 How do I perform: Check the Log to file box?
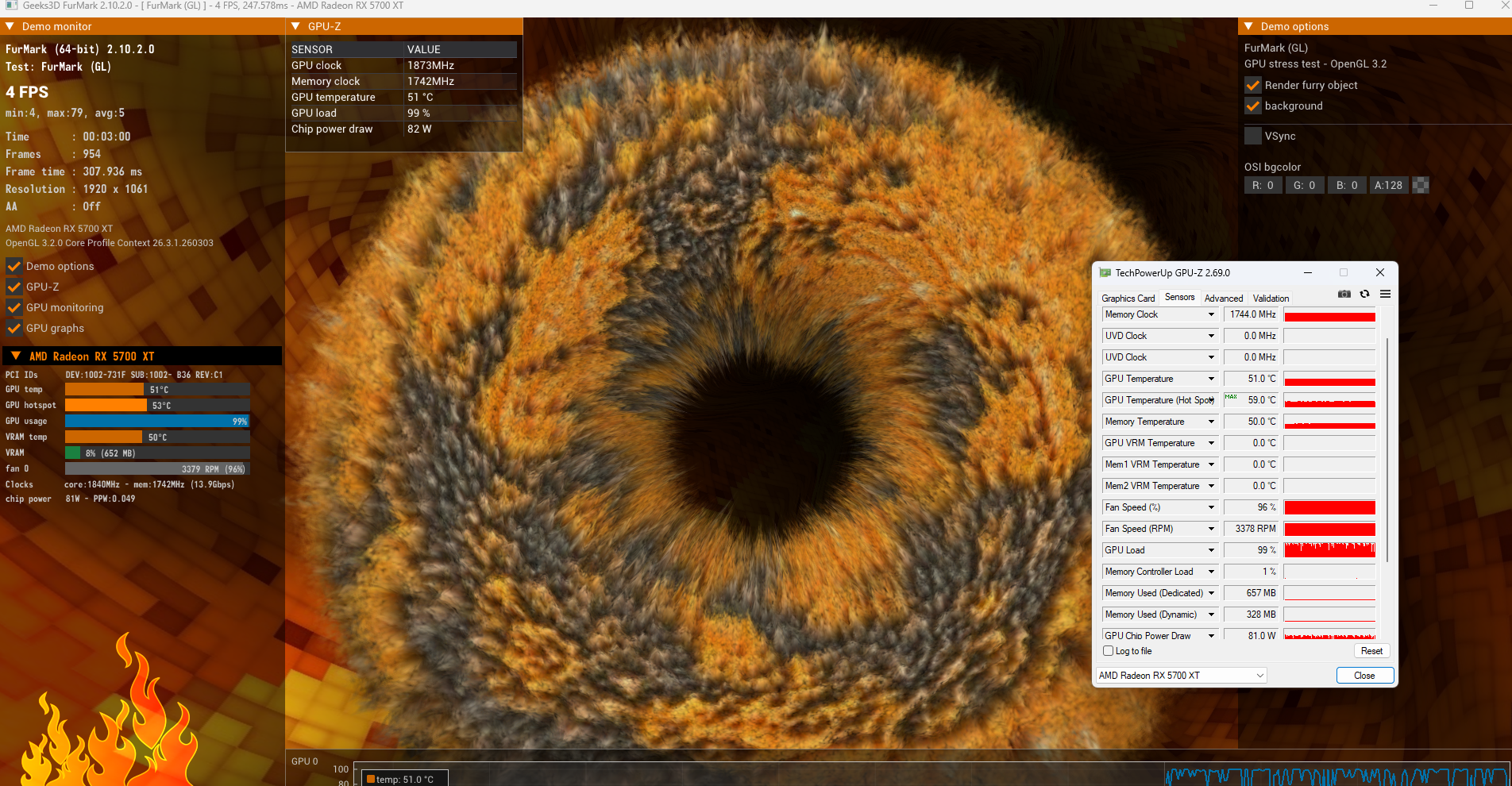[x=1108, y=651]
